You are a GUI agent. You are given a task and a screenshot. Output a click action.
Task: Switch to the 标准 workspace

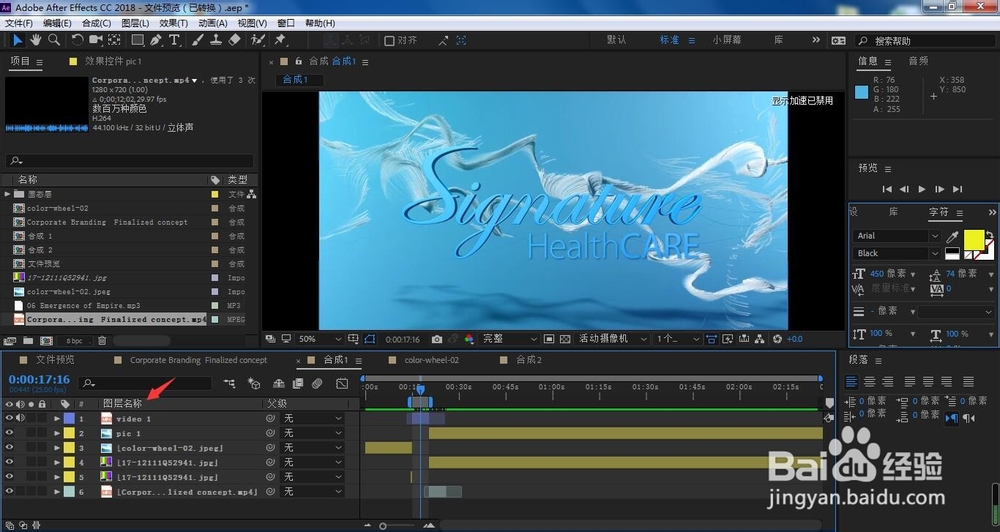coord(669,40)
